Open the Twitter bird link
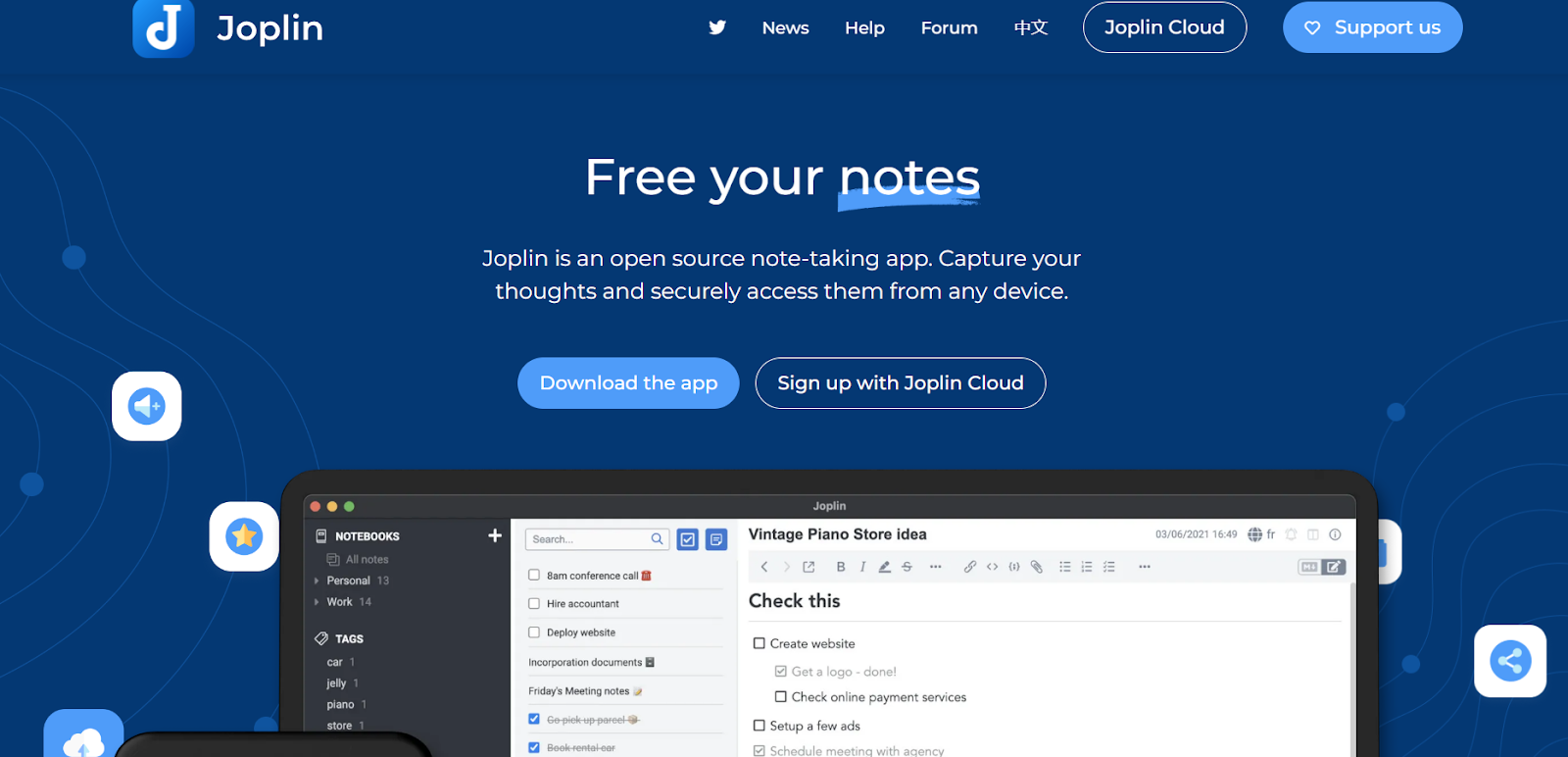The width and height of the screenshot is (1568, 757). 717,27
